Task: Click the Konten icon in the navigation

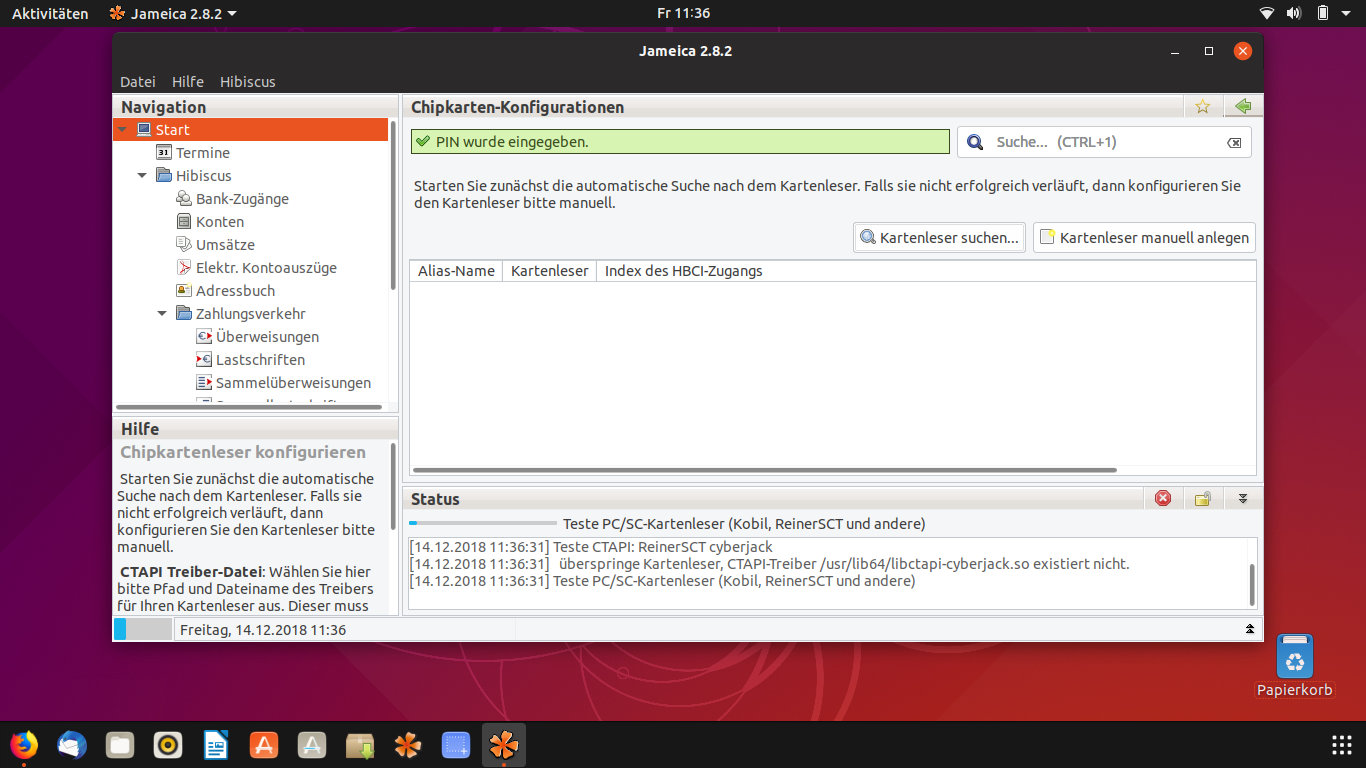Action: [184, 221]
